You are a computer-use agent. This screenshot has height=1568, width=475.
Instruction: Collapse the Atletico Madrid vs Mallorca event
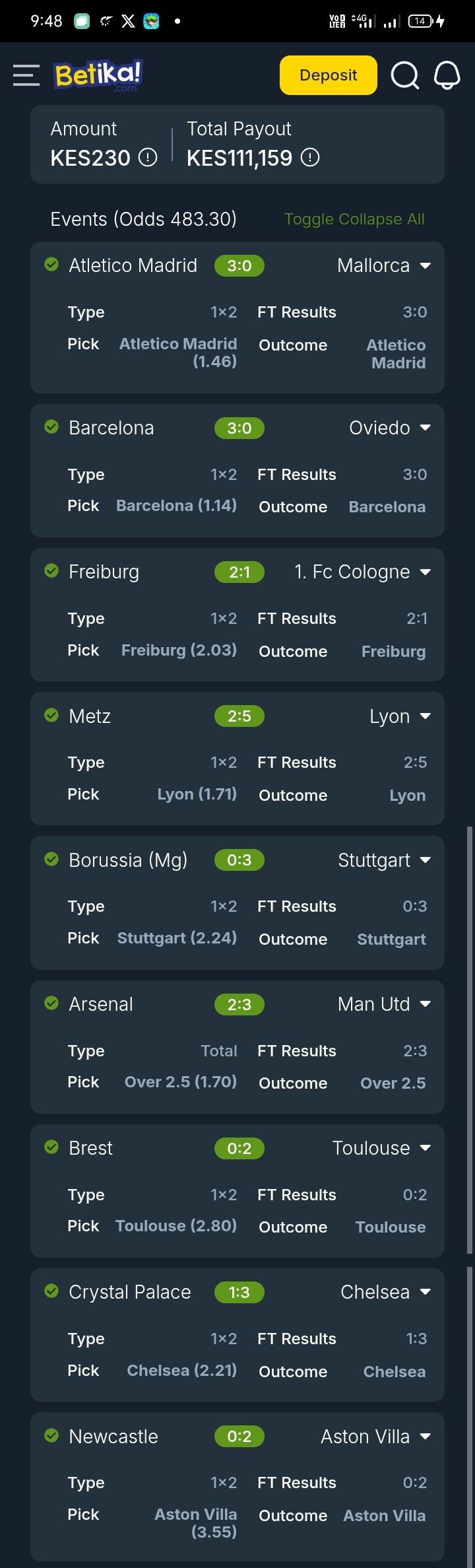[426, 265]
